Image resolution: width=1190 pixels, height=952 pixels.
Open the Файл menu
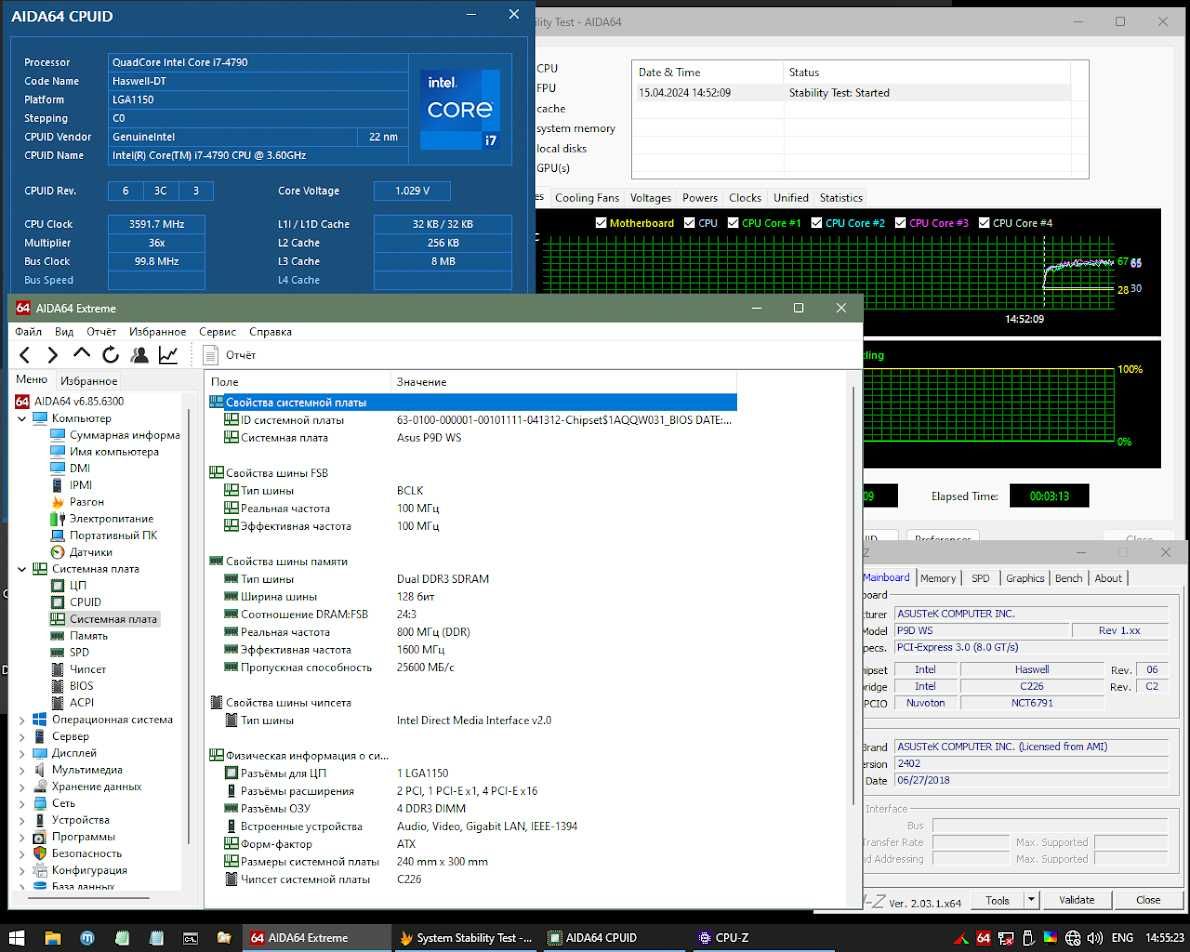28,332
